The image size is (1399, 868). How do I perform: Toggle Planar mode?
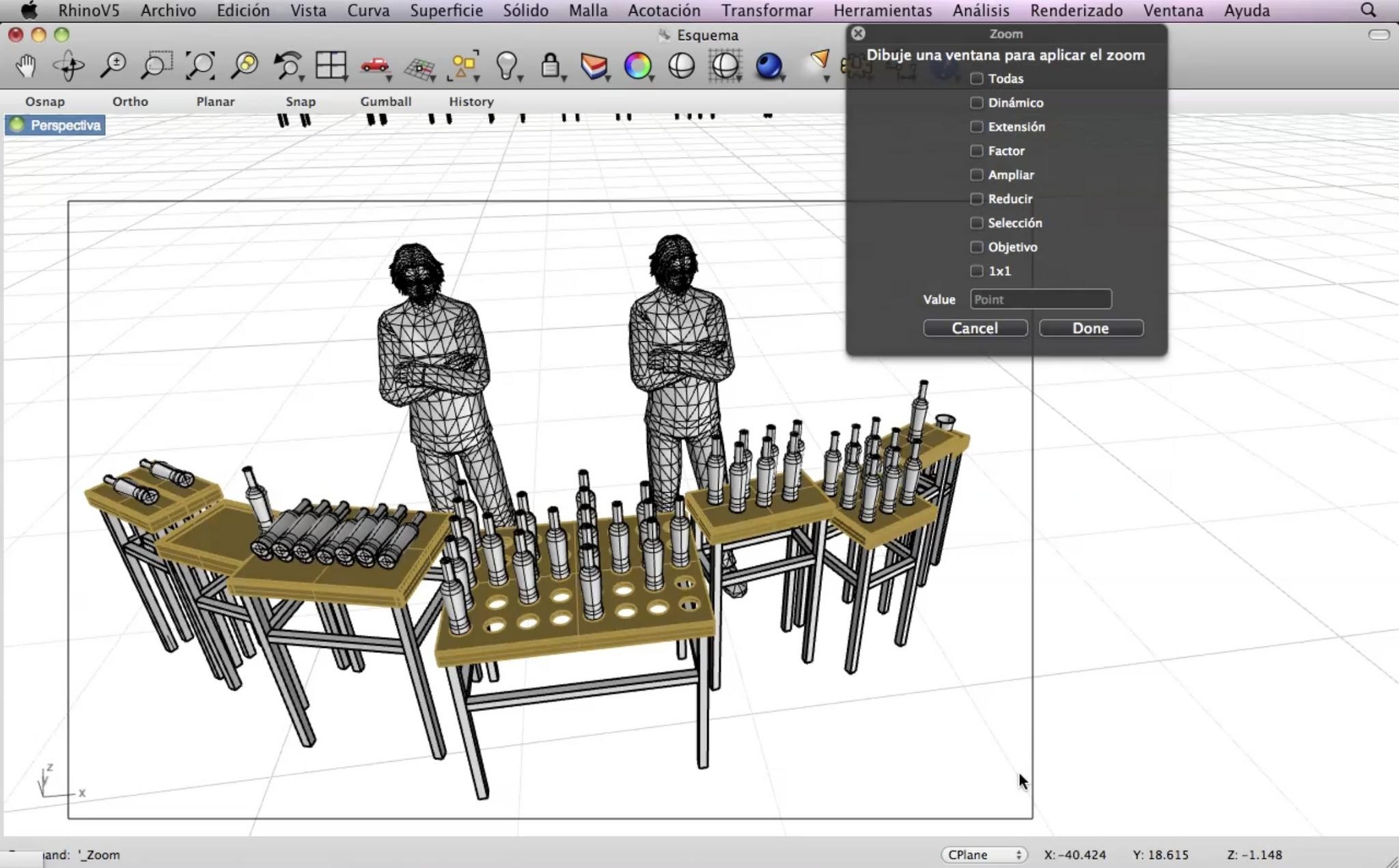[x=216, y=101]
